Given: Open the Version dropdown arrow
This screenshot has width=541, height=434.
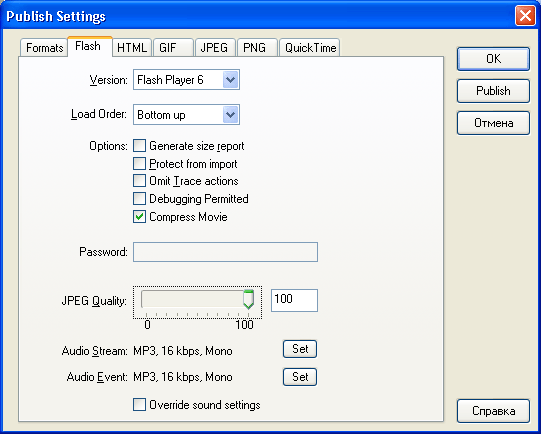Looking at the screenshot, I should pos(230,80).
